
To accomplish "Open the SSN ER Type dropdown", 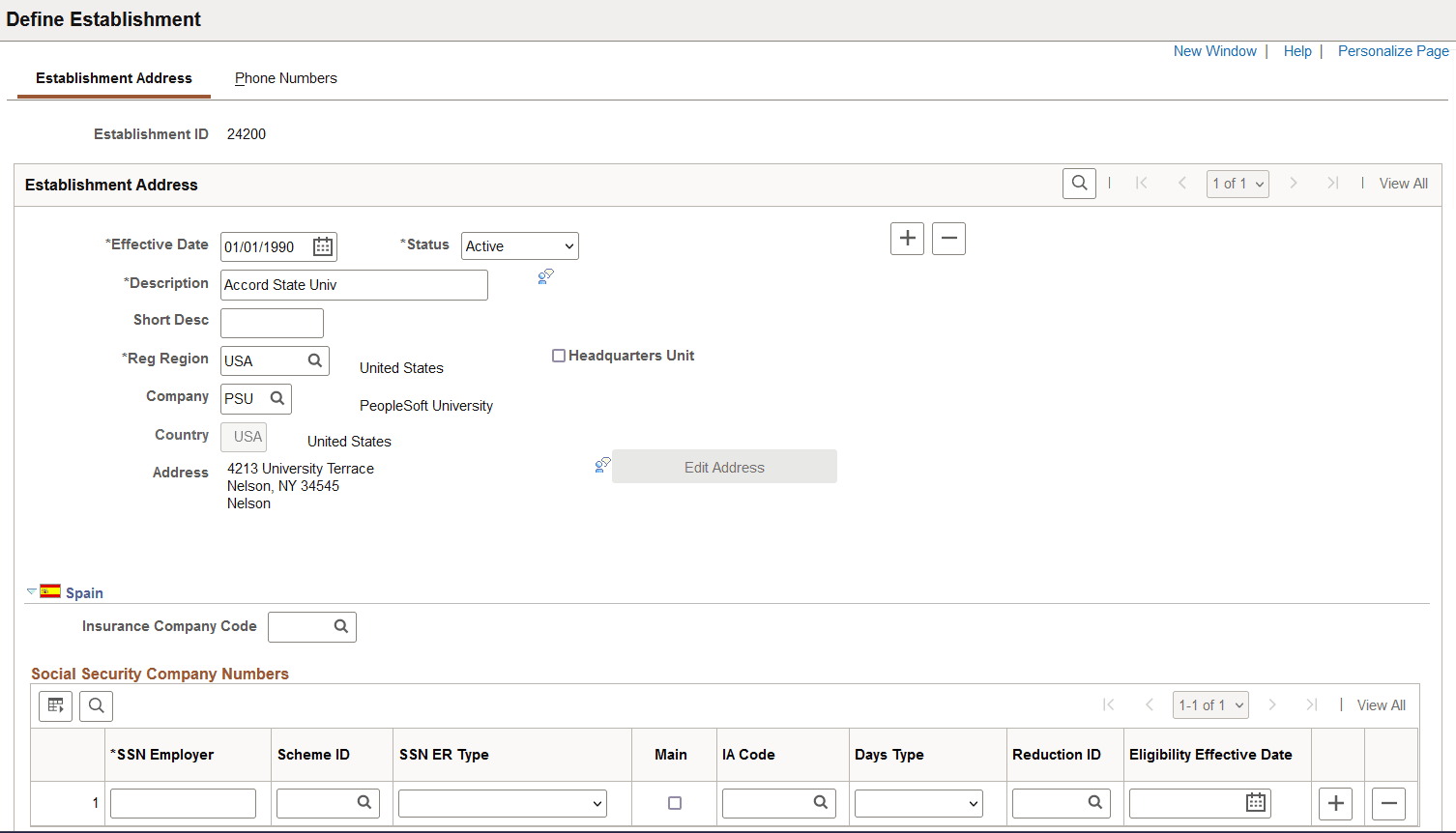I will coord(503,803).
